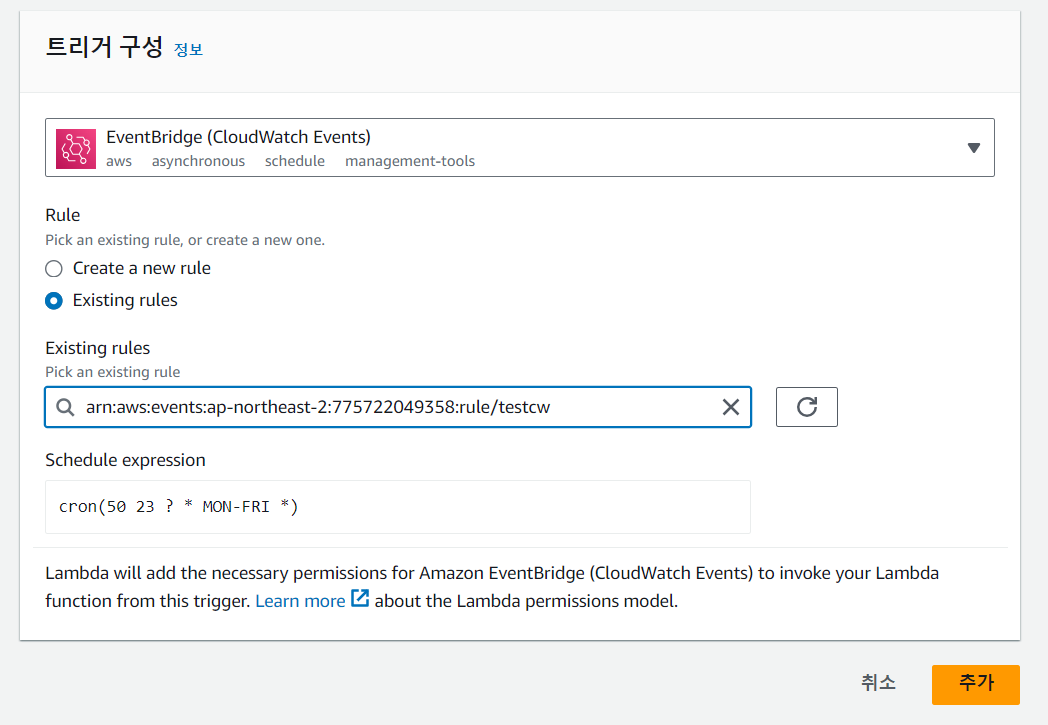
Task: Clear the selected rule with the X icon
Action: (x=730, y=407)
